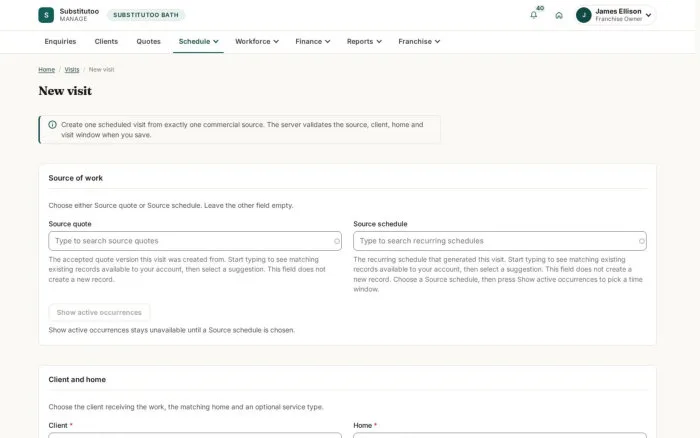Click the Home required field label
Image resolution: width=700 pixels, height=438 pixels.
pos(365,425)
